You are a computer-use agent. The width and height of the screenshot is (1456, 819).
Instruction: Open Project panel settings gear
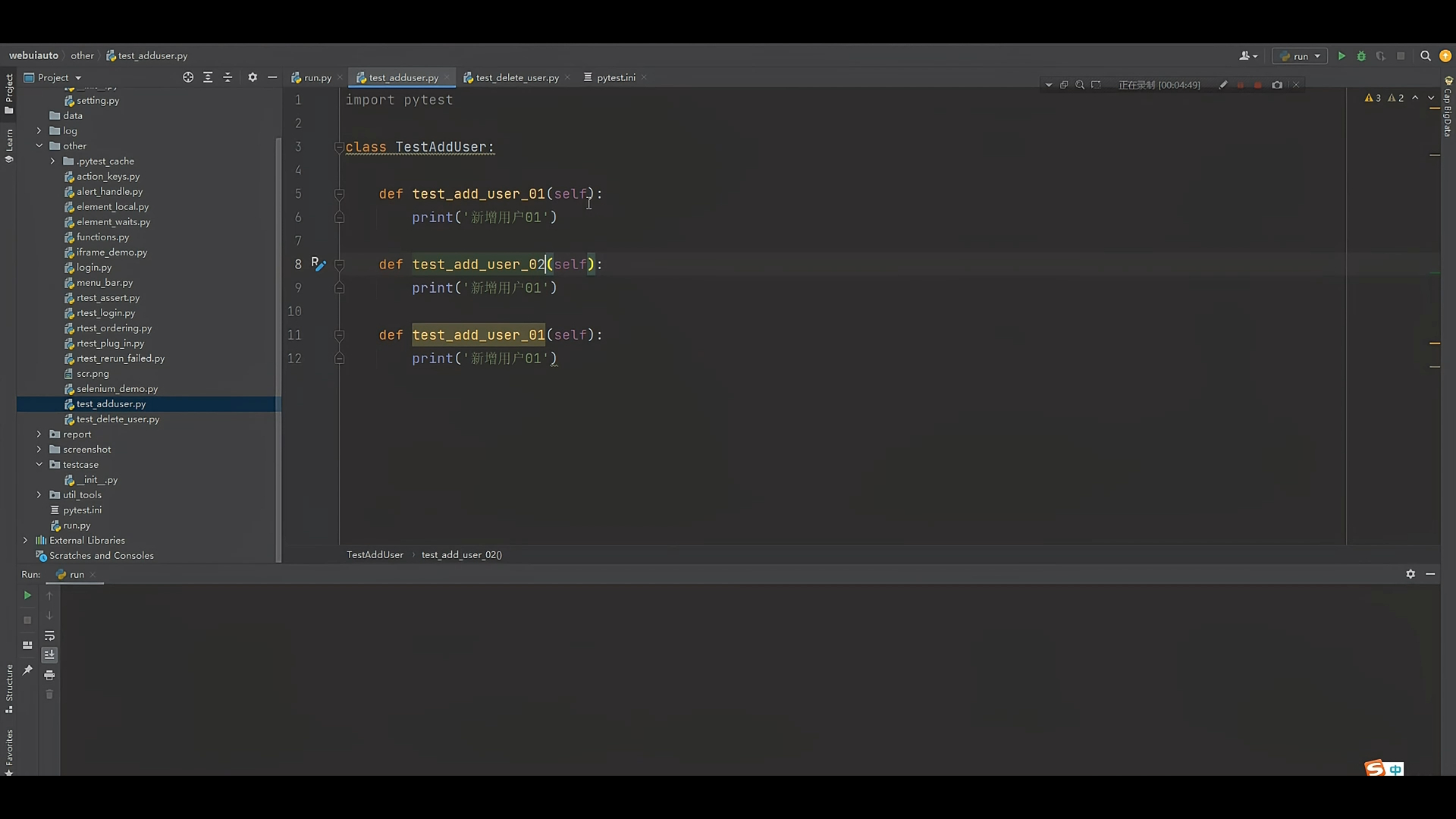pyautogui.click(x=253, y=77)
